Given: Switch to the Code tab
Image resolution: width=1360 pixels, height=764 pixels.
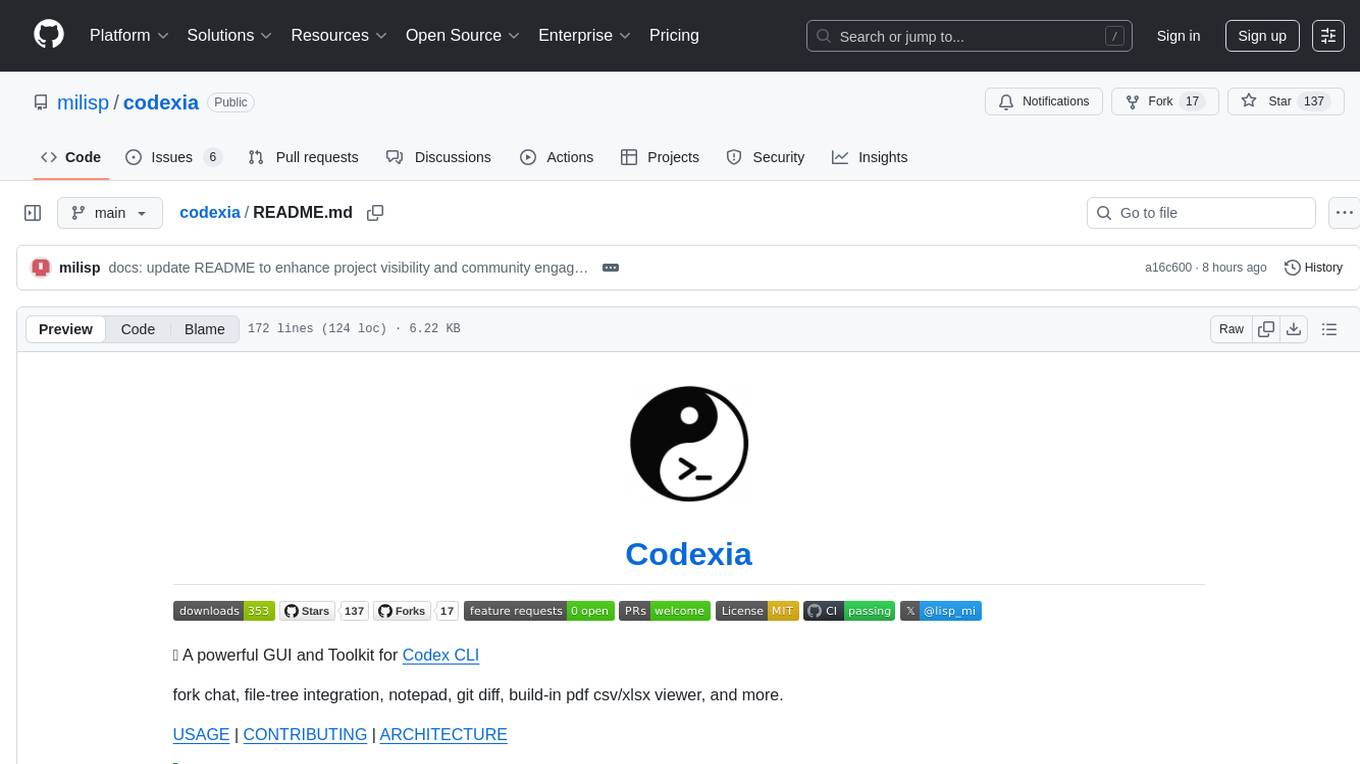Looking at the screenshot, I should pyautogui.click(x=71, y=157).
